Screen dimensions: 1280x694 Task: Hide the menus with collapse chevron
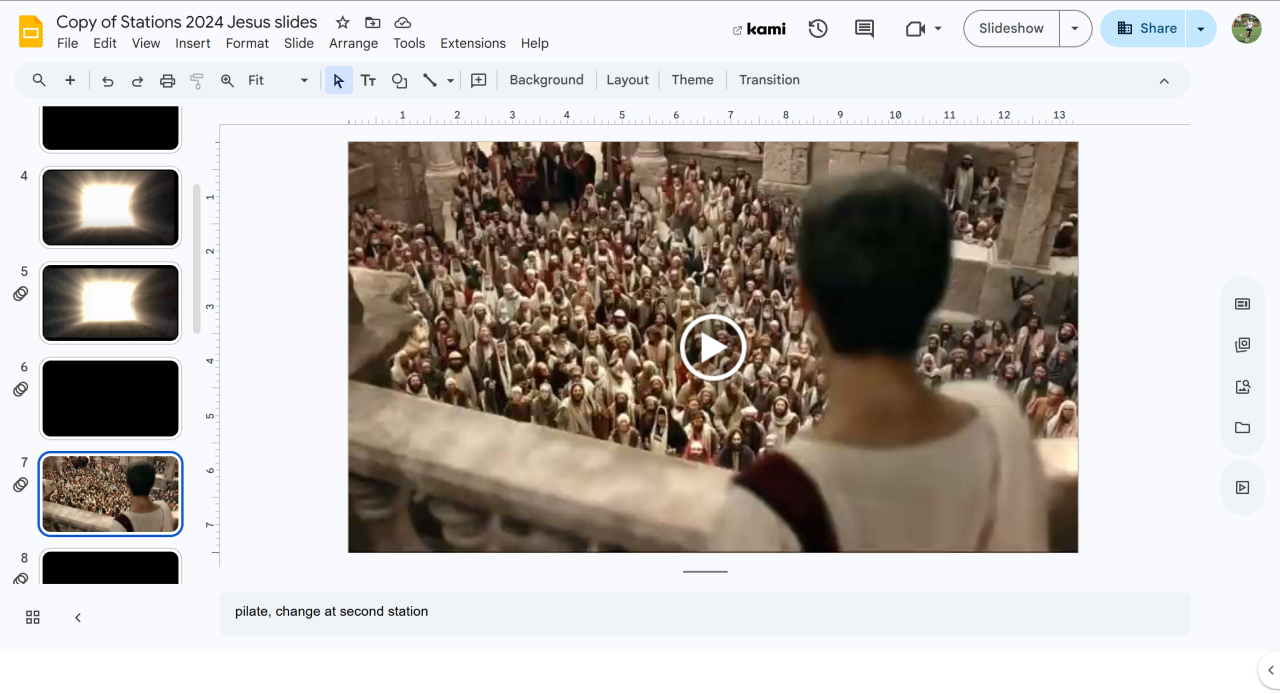pos(1164,81)
